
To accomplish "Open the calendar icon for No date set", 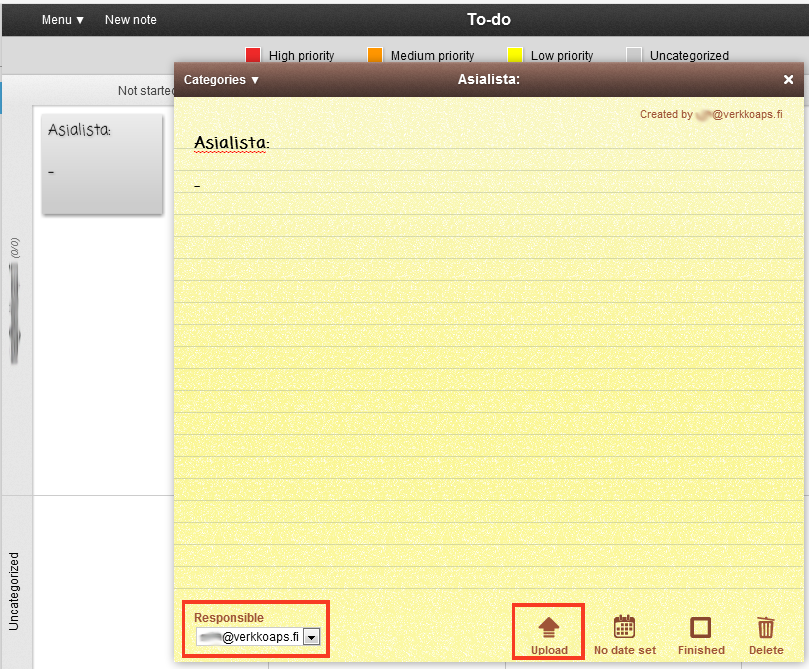I will [624, 628].
